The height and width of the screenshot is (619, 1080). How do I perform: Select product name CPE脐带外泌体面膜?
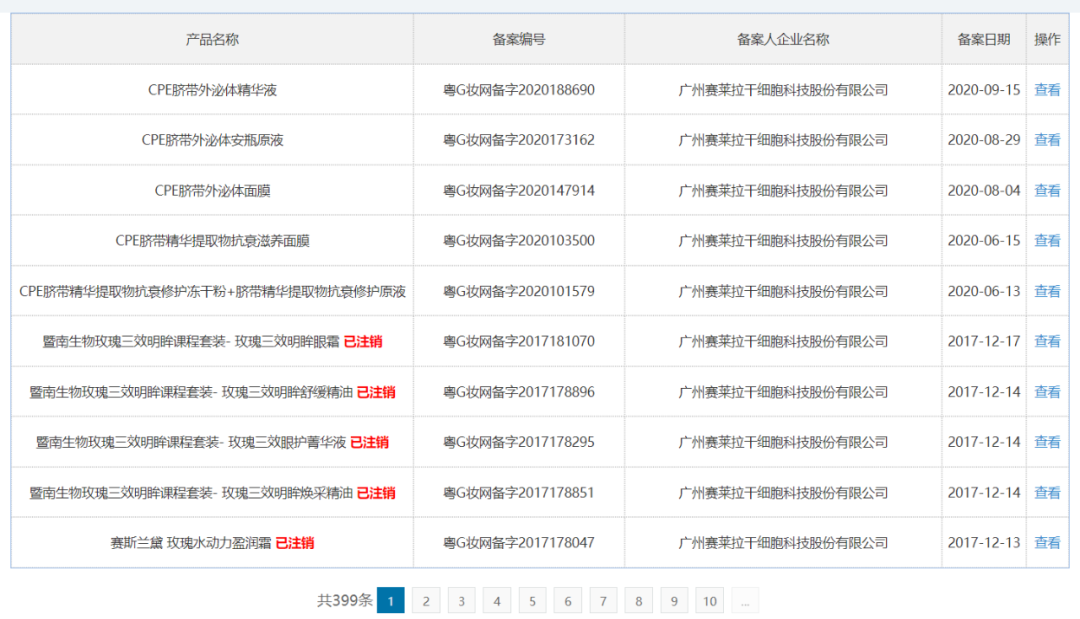(212, 191)
